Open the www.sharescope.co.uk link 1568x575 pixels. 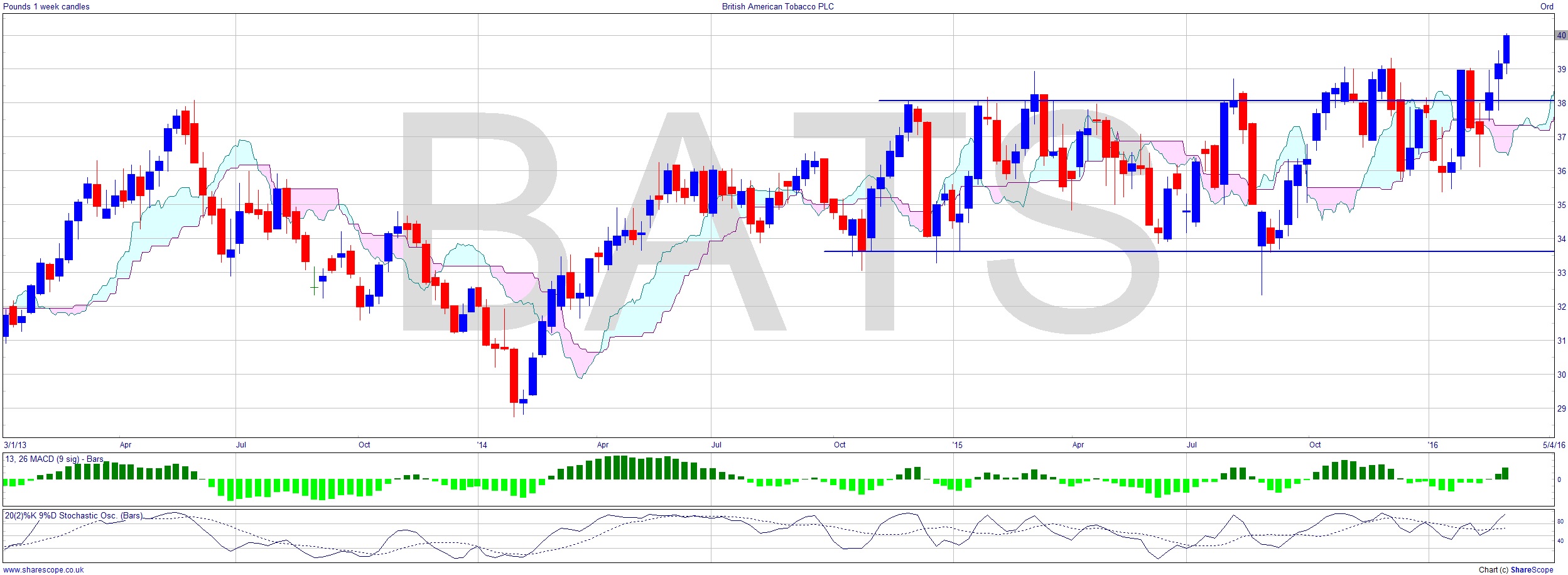point(43,569)
